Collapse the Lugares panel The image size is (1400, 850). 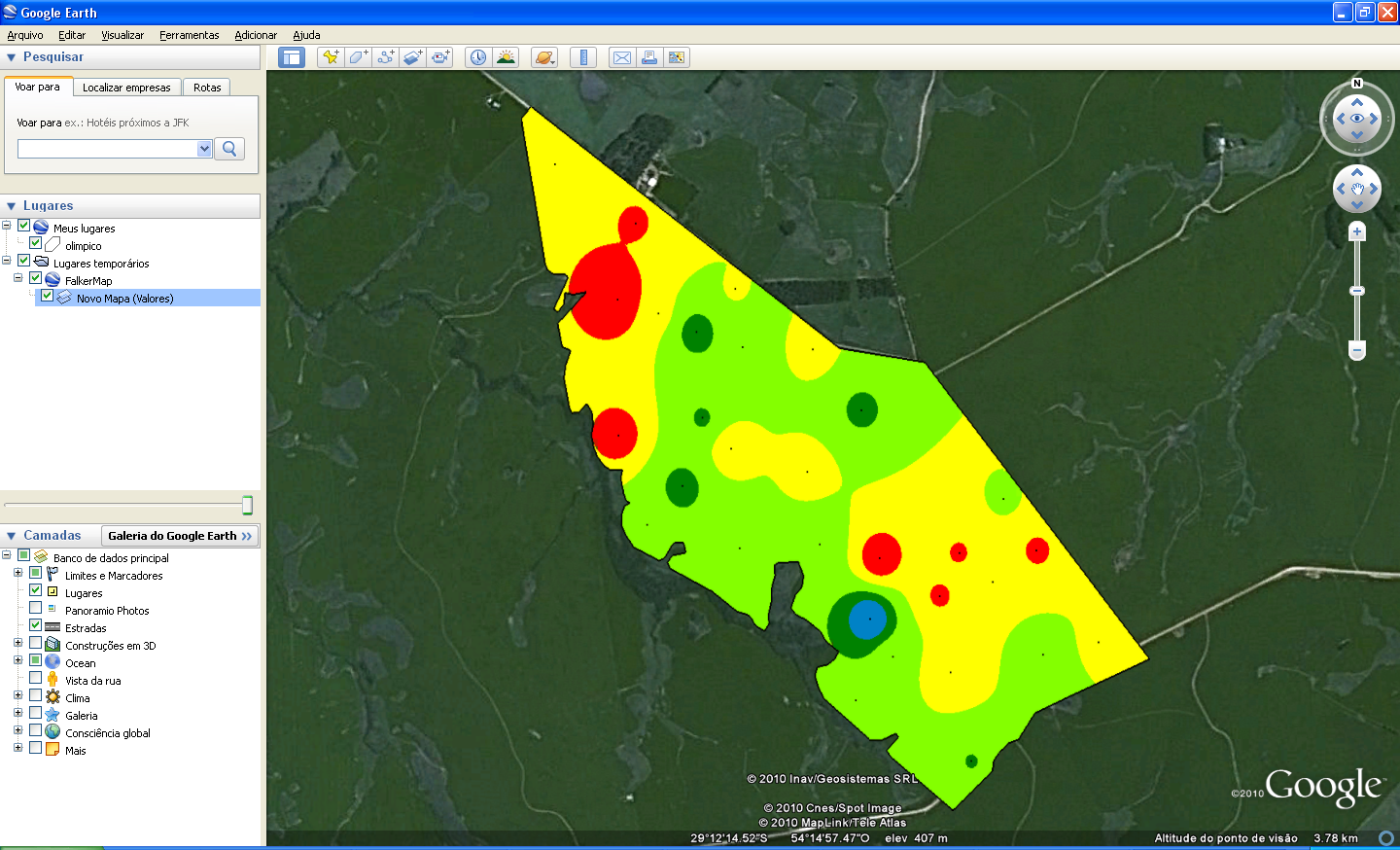pyautogui.click(x=12, y=206)
